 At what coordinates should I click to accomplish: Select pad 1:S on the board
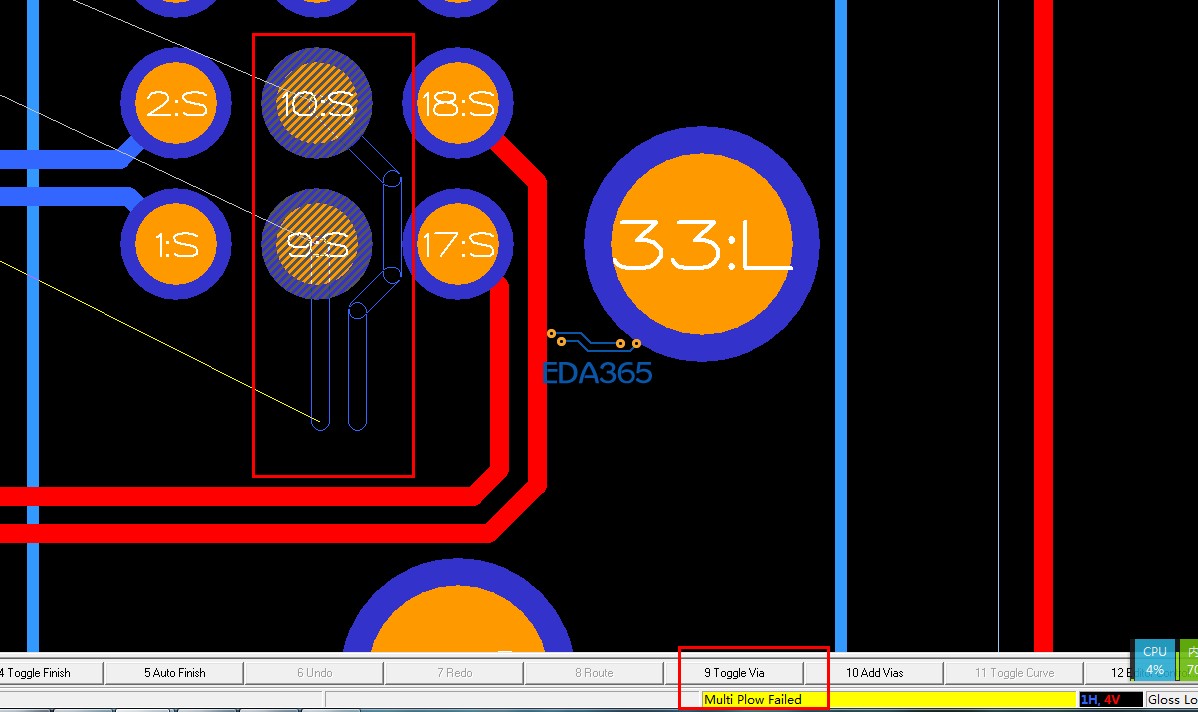click(176, 244)
